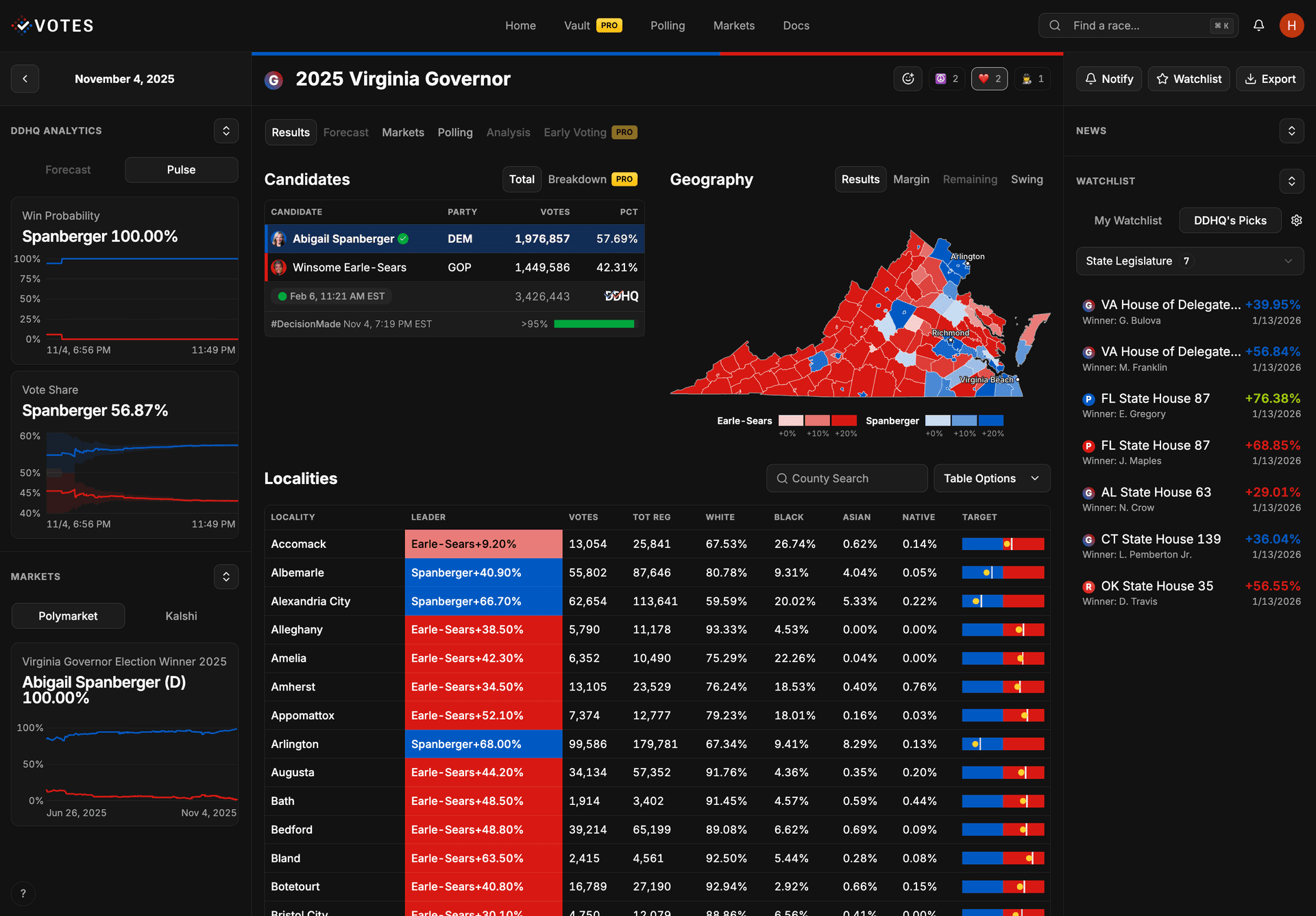Click the lightest Earle-Sears +0% legend swatch

(x=790, y=420)
